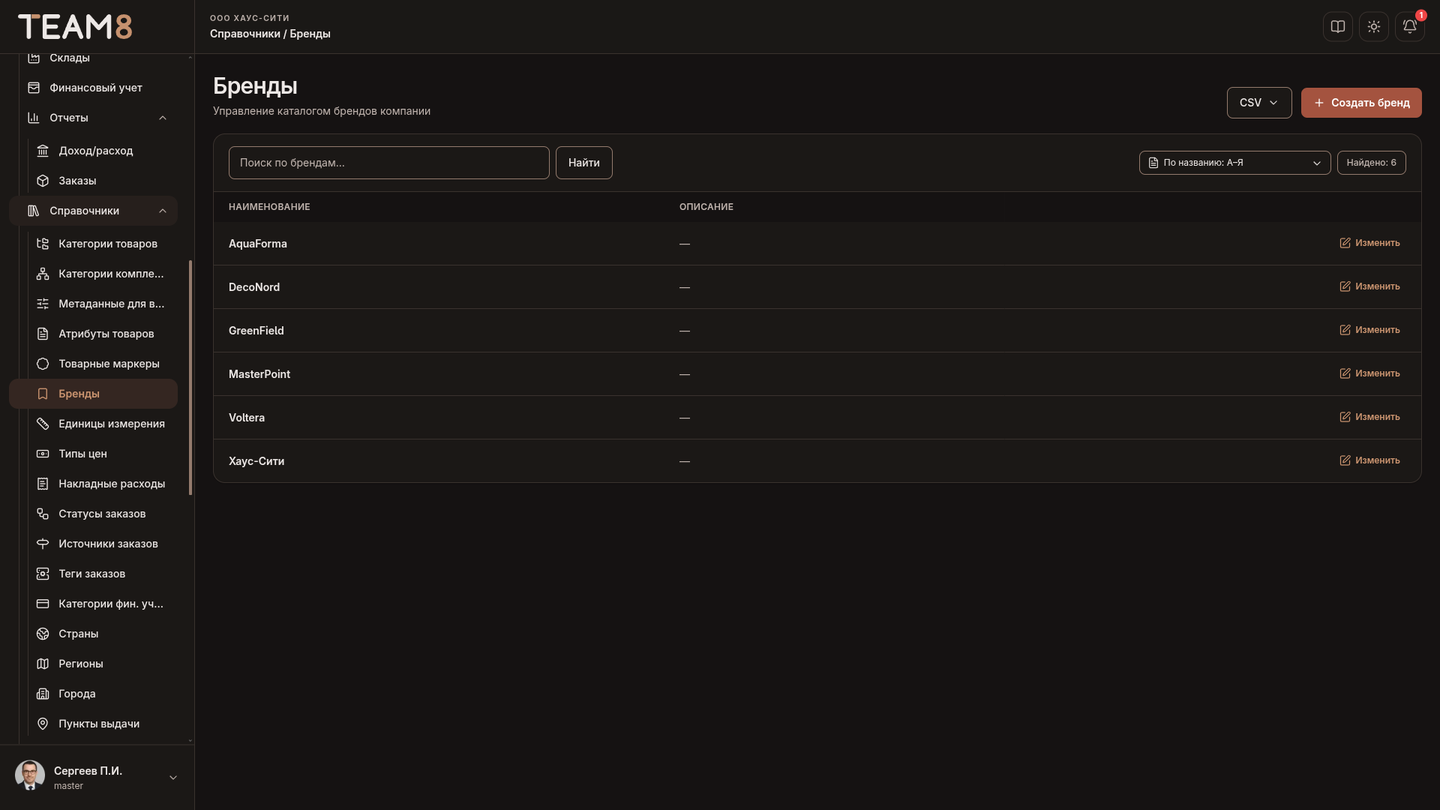Click the Города building icon in sidebar

pos(43,694)
